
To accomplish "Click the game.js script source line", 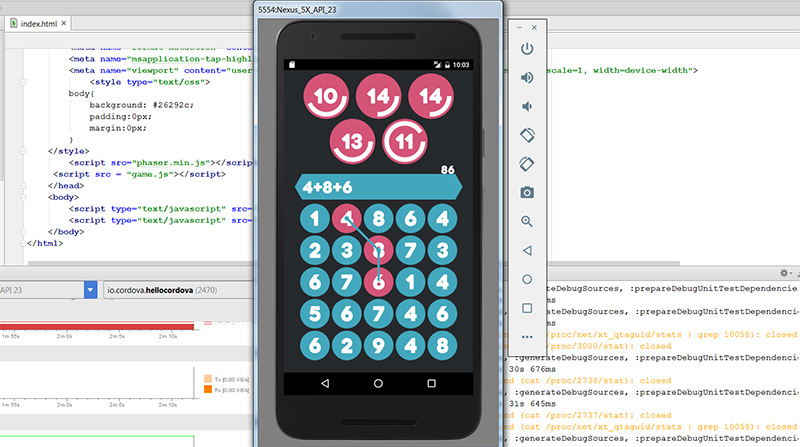I will click(139, 174).
